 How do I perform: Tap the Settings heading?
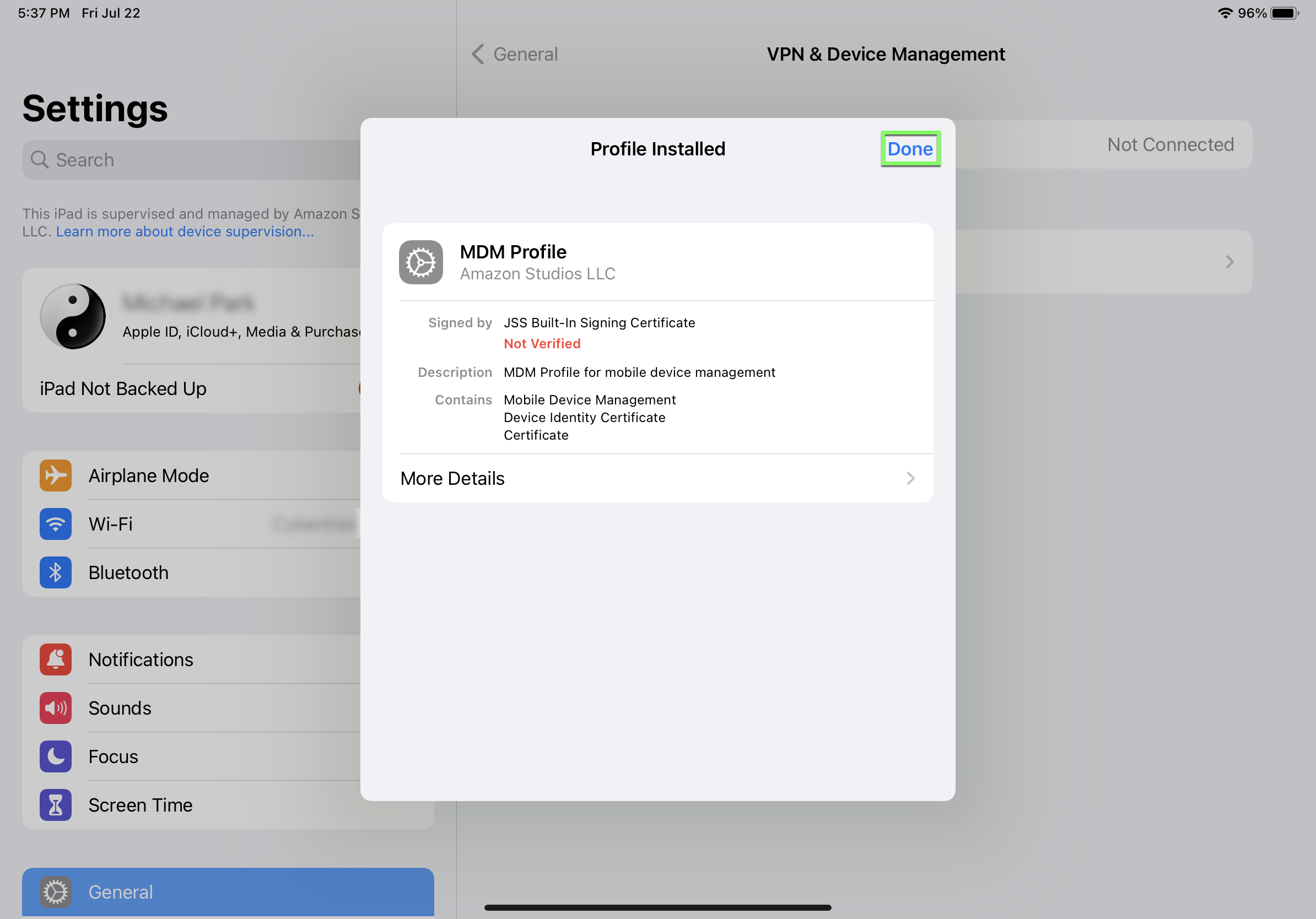(95, 109)
